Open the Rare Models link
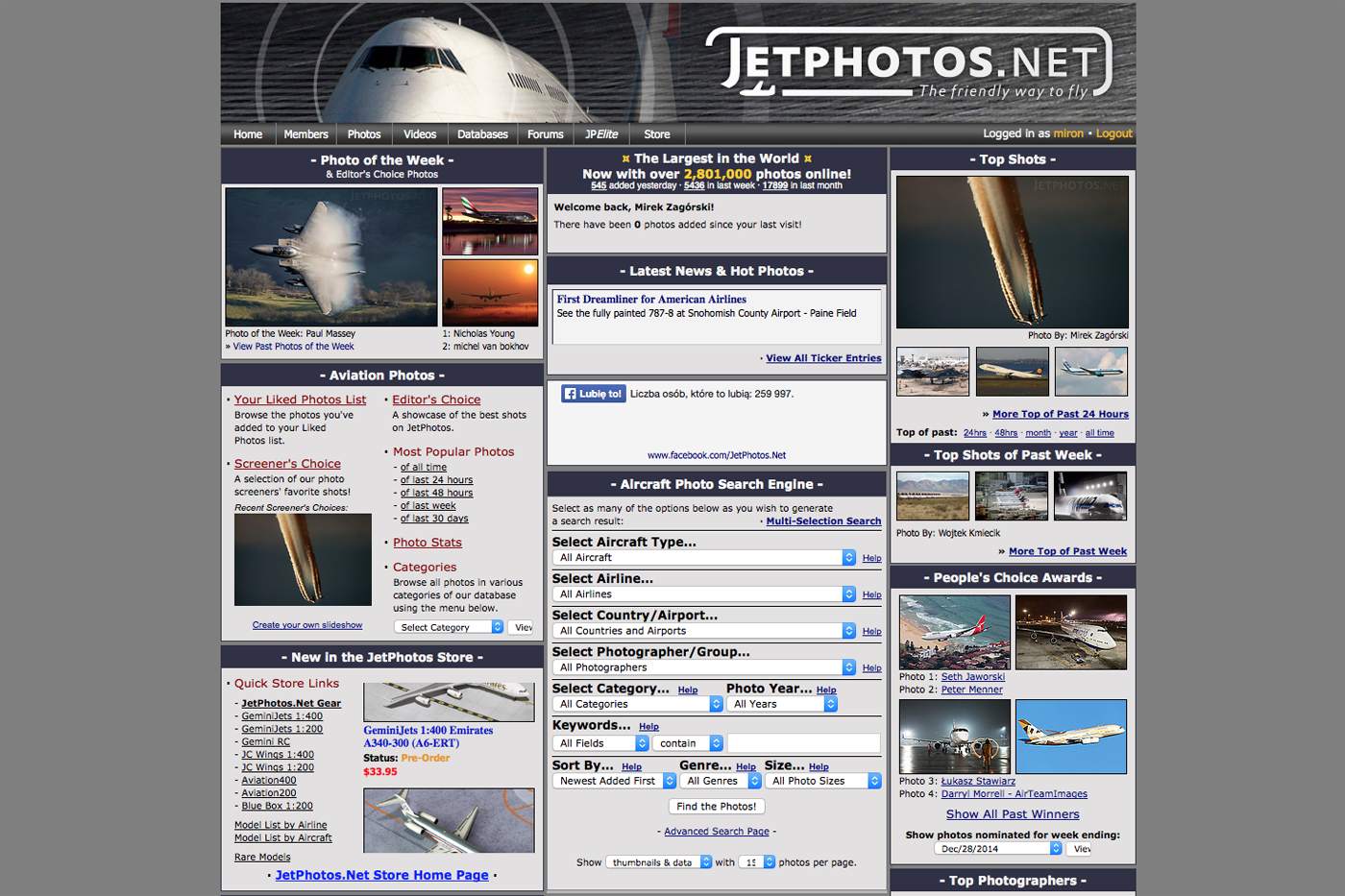This screenshot has height=896, width=1345. [x=262, y=857]
